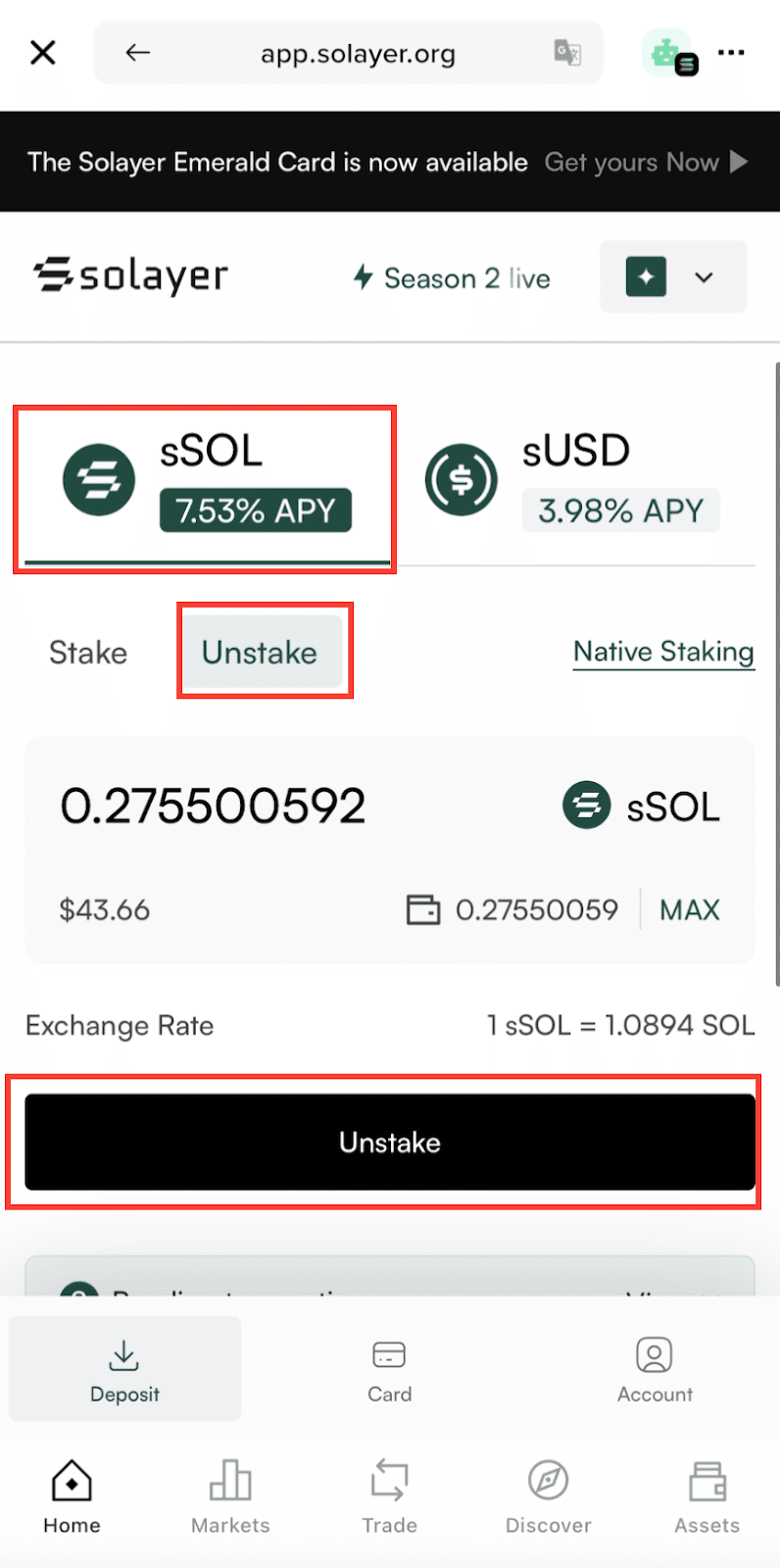Open Native Staking link

point(663,651)
